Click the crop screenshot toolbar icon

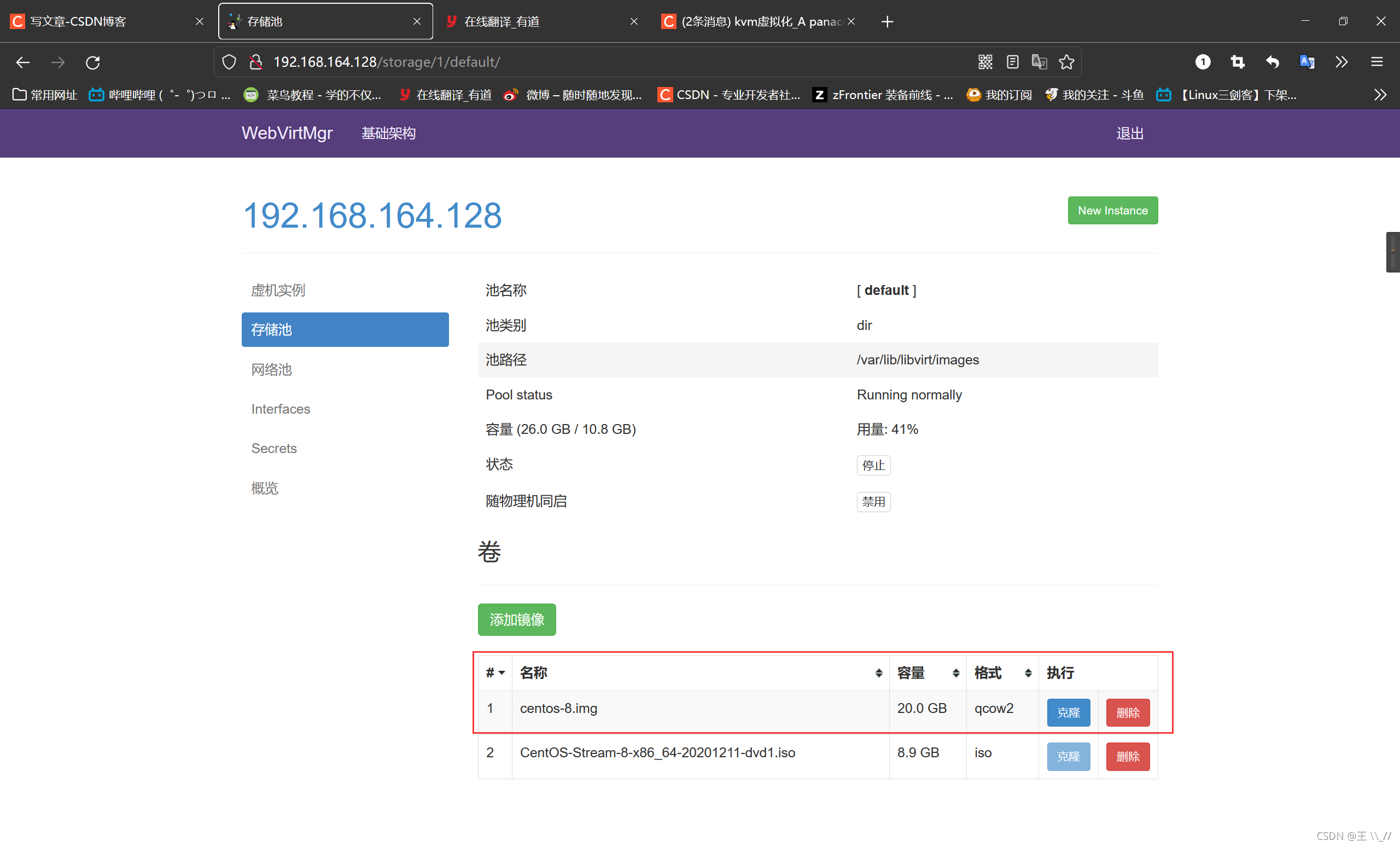pos(1238,62)
